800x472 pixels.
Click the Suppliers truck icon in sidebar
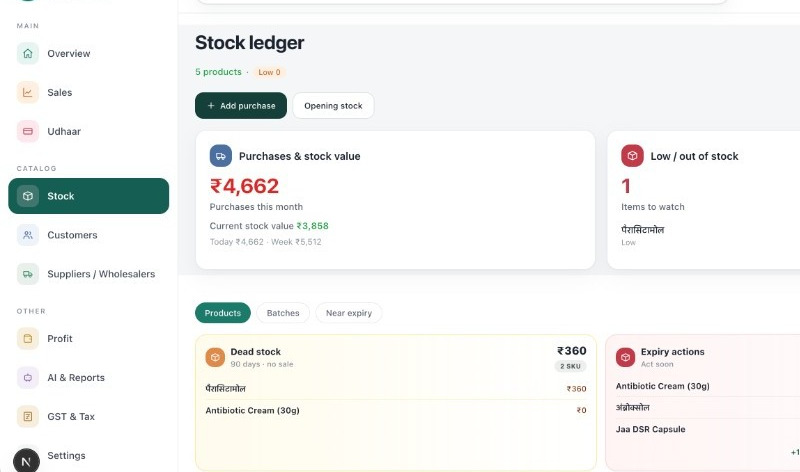28,274
